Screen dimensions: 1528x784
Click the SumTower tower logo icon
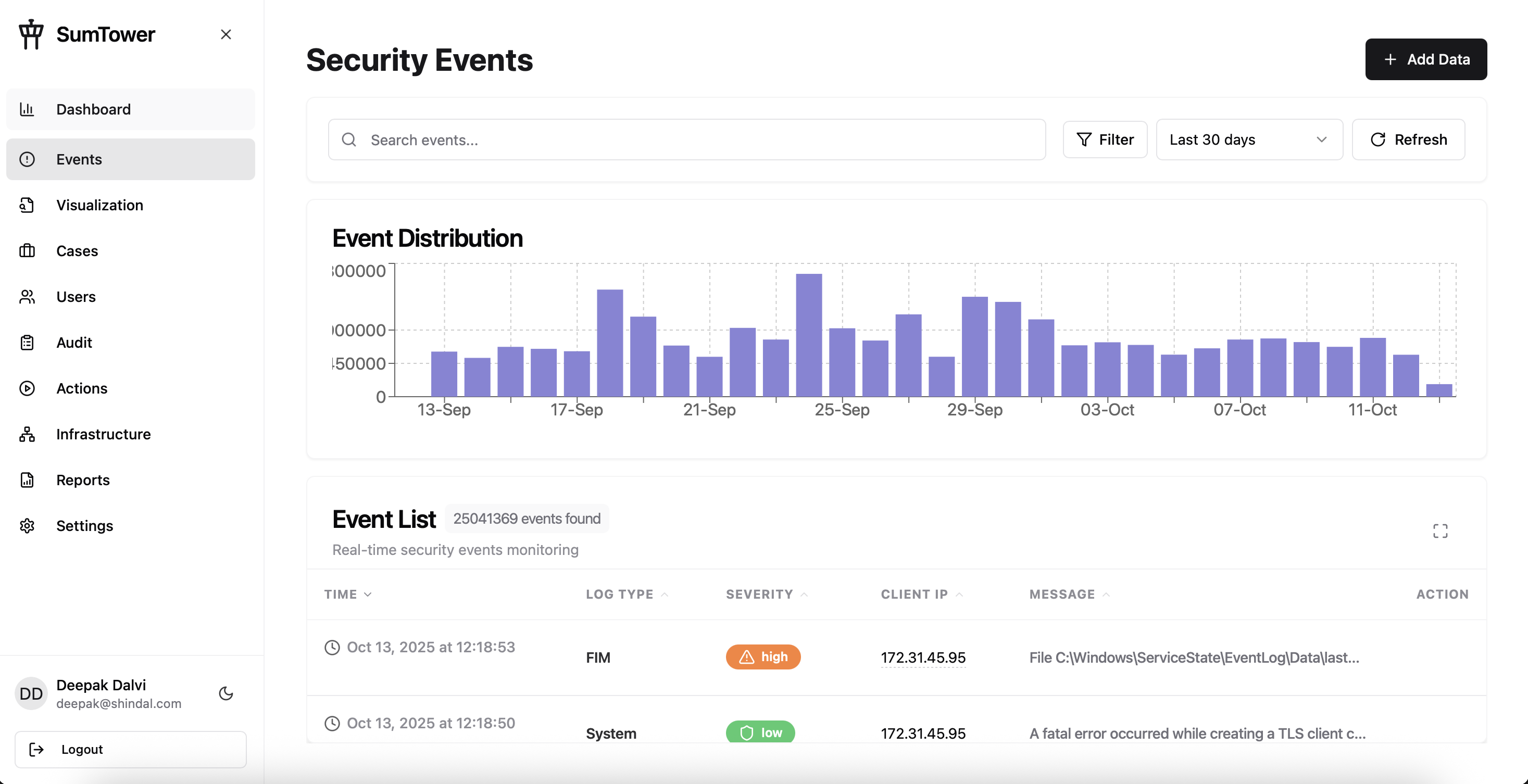click(x=31, y=34)
